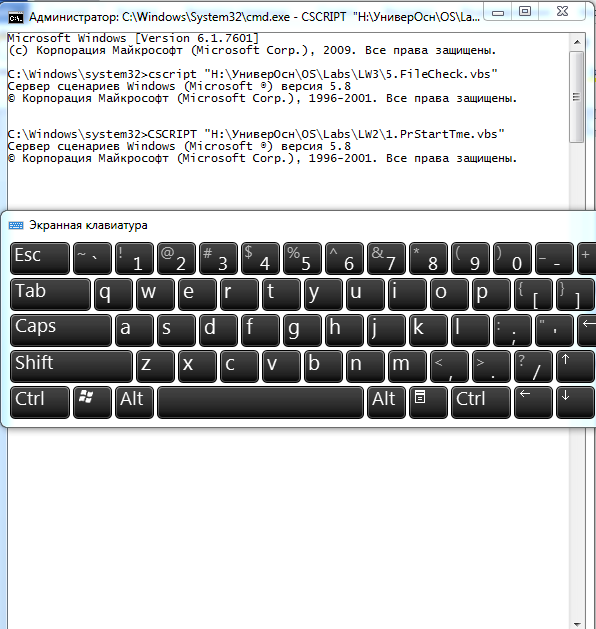Click the o key
The image size is (596, 629).
point(449,294)
